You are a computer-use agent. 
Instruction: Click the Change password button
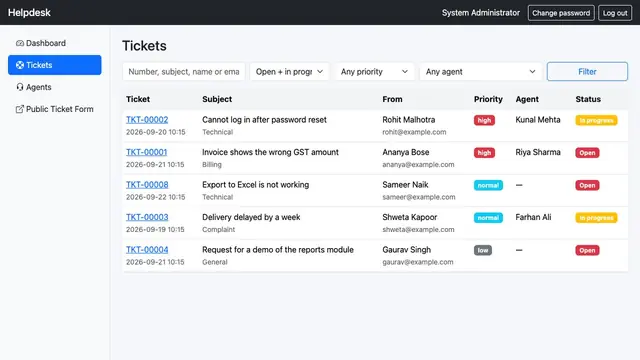tap(561, 13)
